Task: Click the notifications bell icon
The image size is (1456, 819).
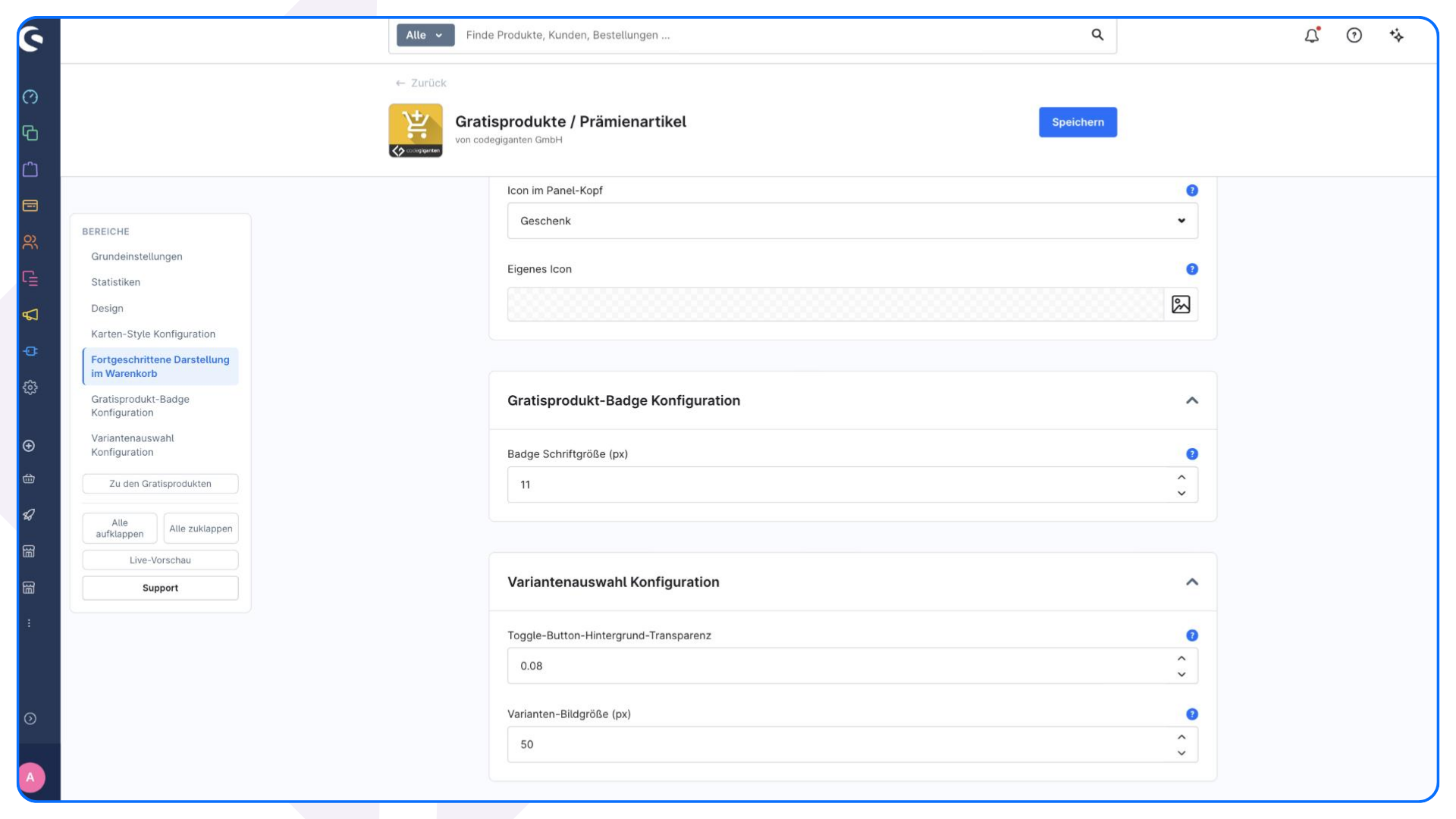Action: (x=1312, y=35)
